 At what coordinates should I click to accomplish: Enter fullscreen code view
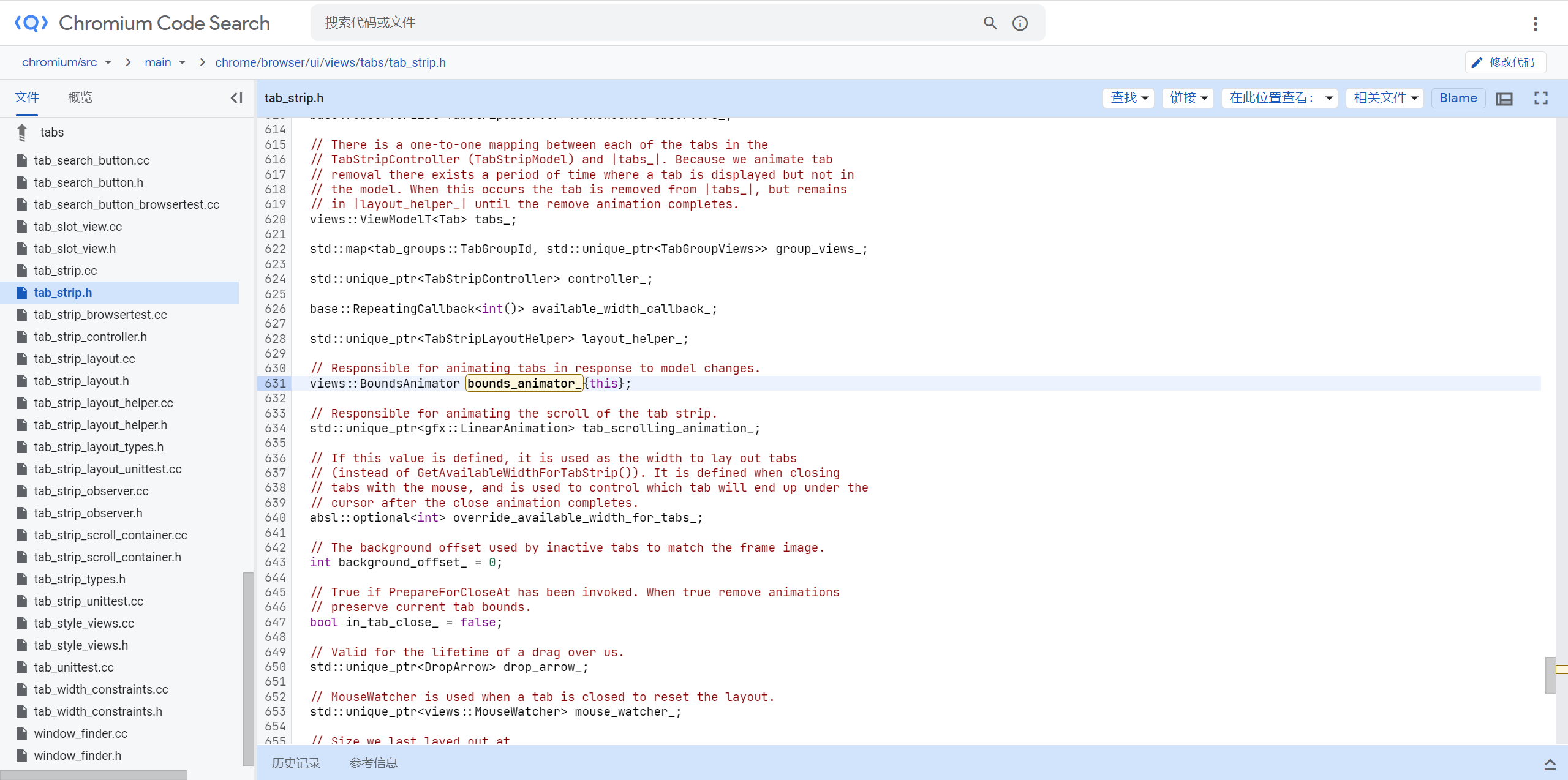pos(1541,98)
